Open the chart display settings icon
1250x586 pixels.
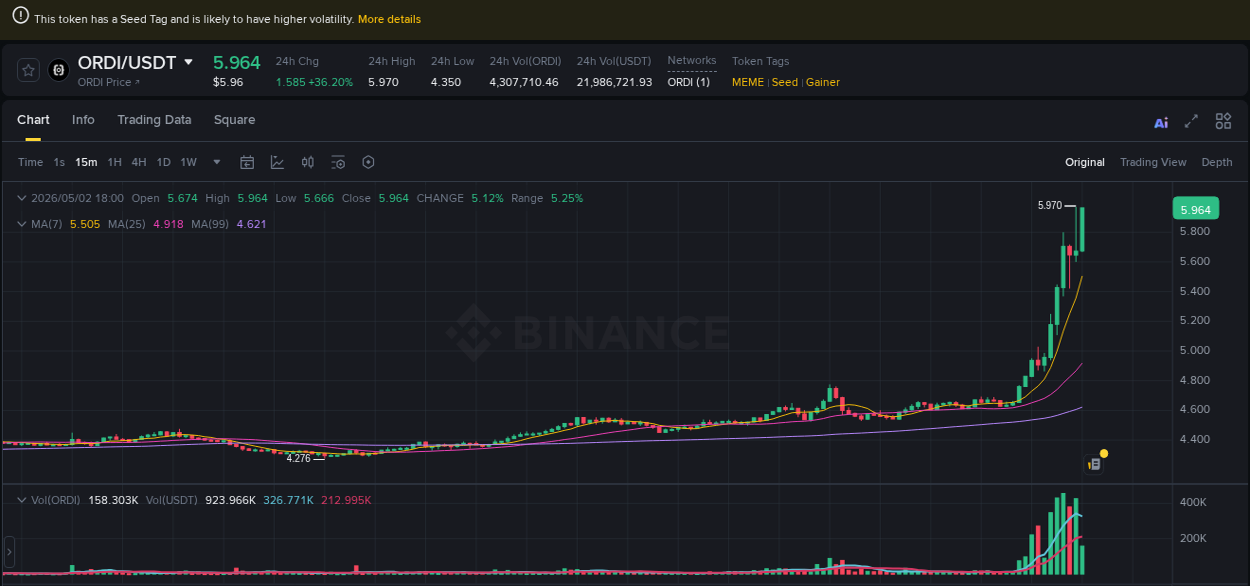[x=338, y=162]
